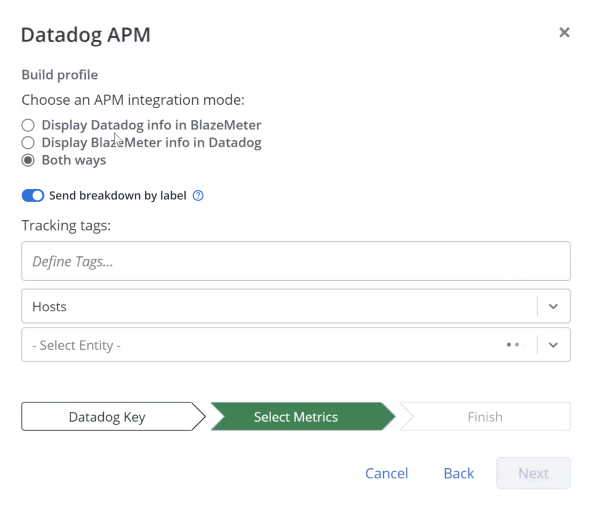The image size is (589, 508).
Task: Expand the Hosts dropdown chevron
Action: coord(553,307)
